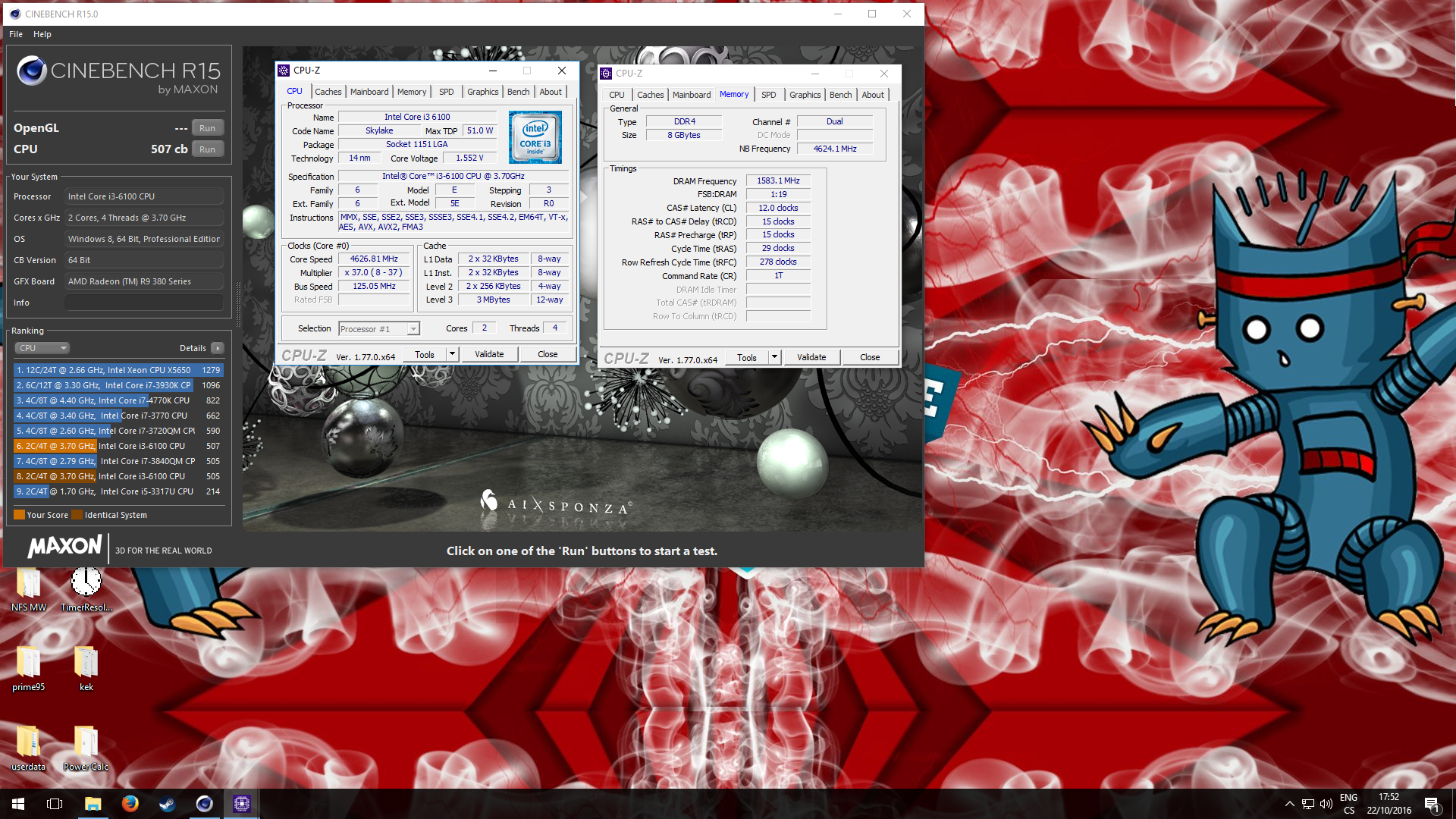Run the CPU test in Cinebench
The height and width of the screenshot is (819, 1456).
coord(208,149)
